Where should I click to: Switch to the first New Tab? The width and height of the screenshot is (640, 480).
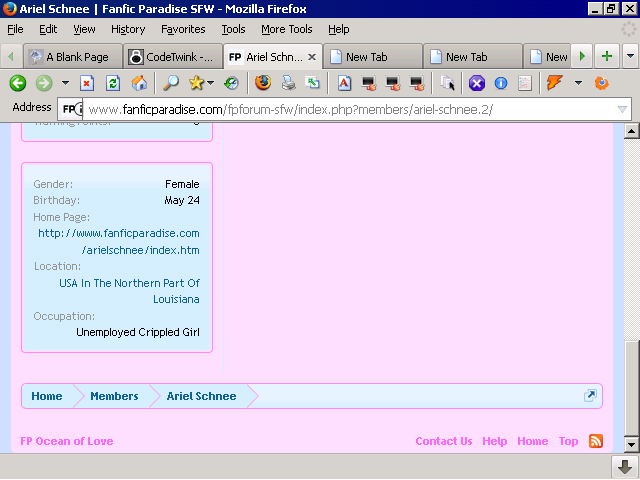click(373, 57)
